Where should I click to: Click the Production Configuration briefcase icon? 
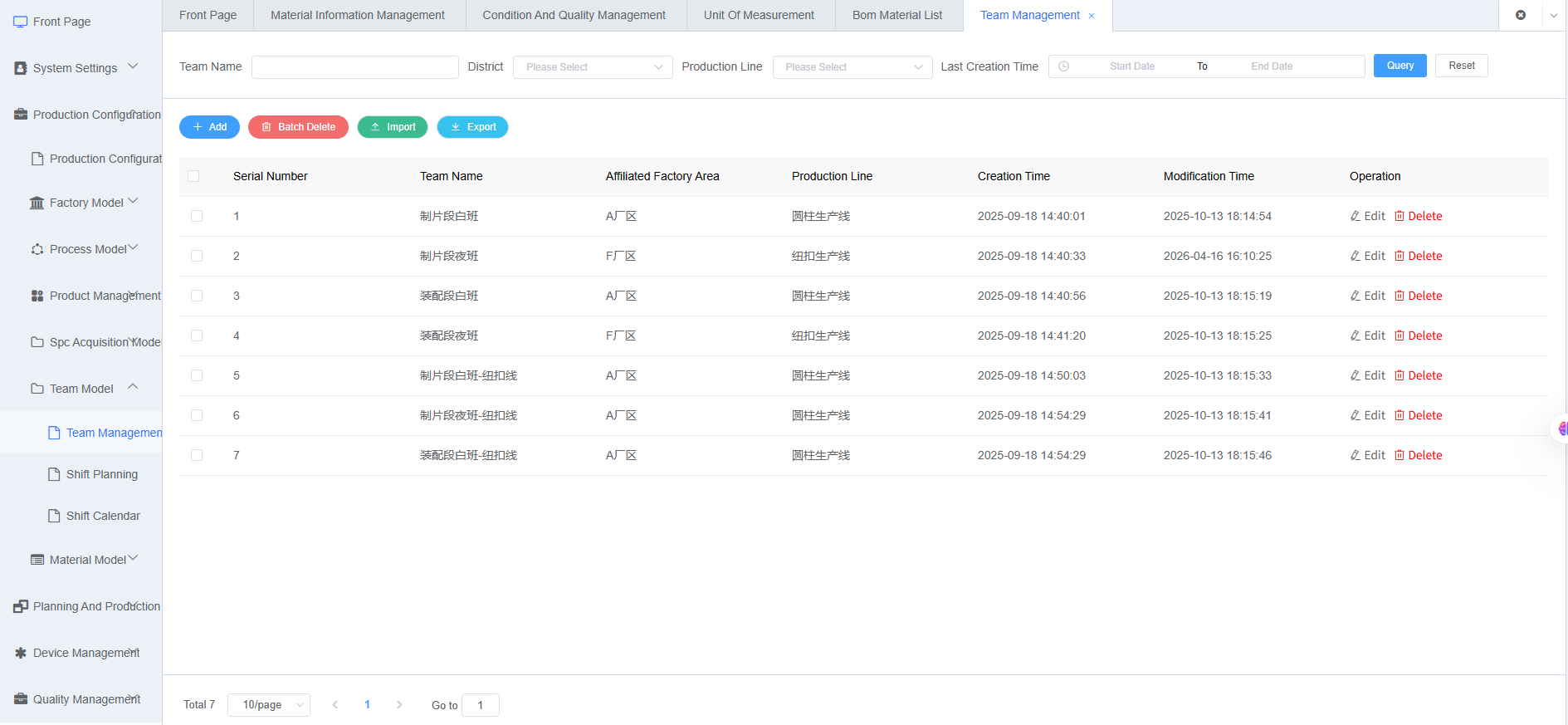[21, 115]
